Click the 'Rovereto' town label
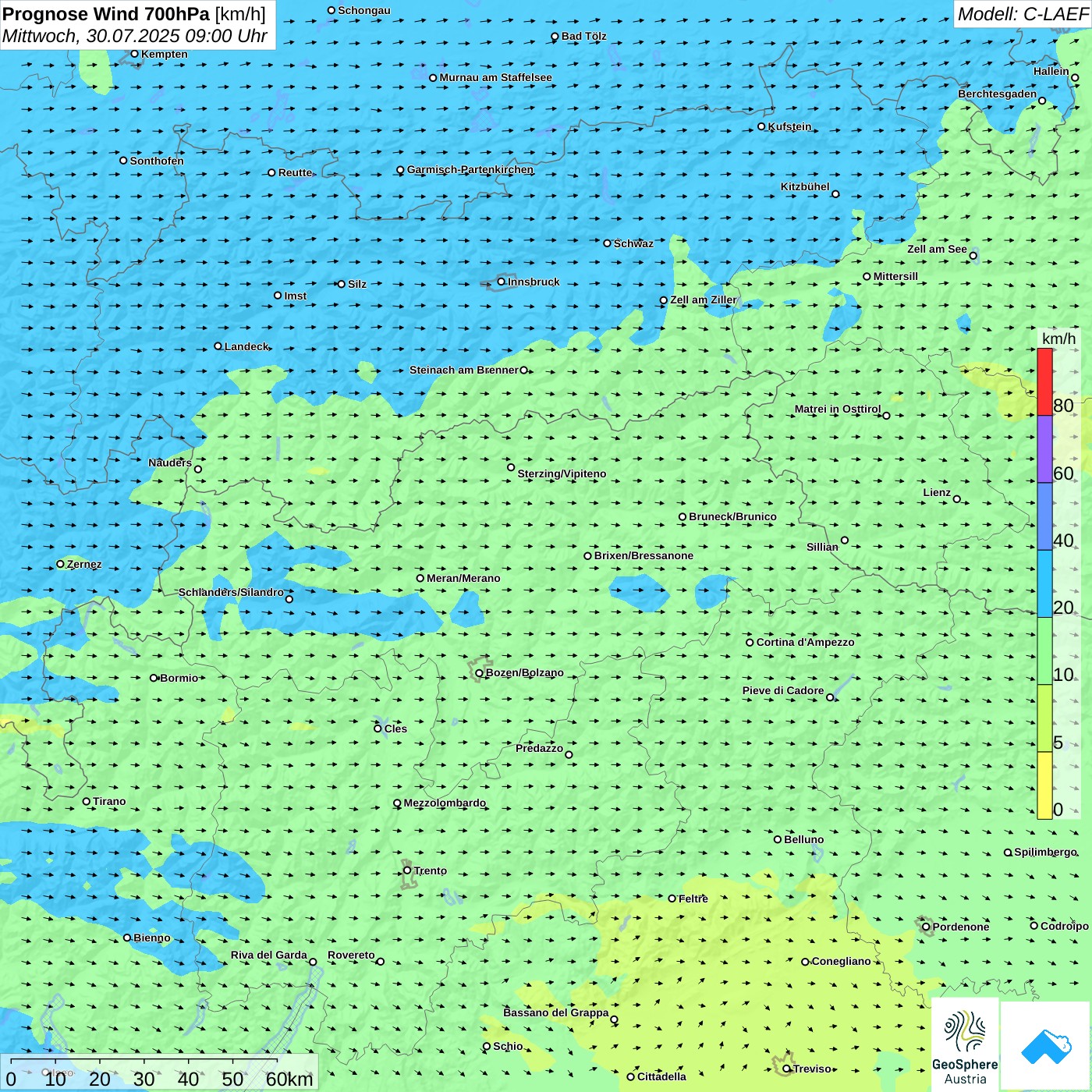 point(351,955)
